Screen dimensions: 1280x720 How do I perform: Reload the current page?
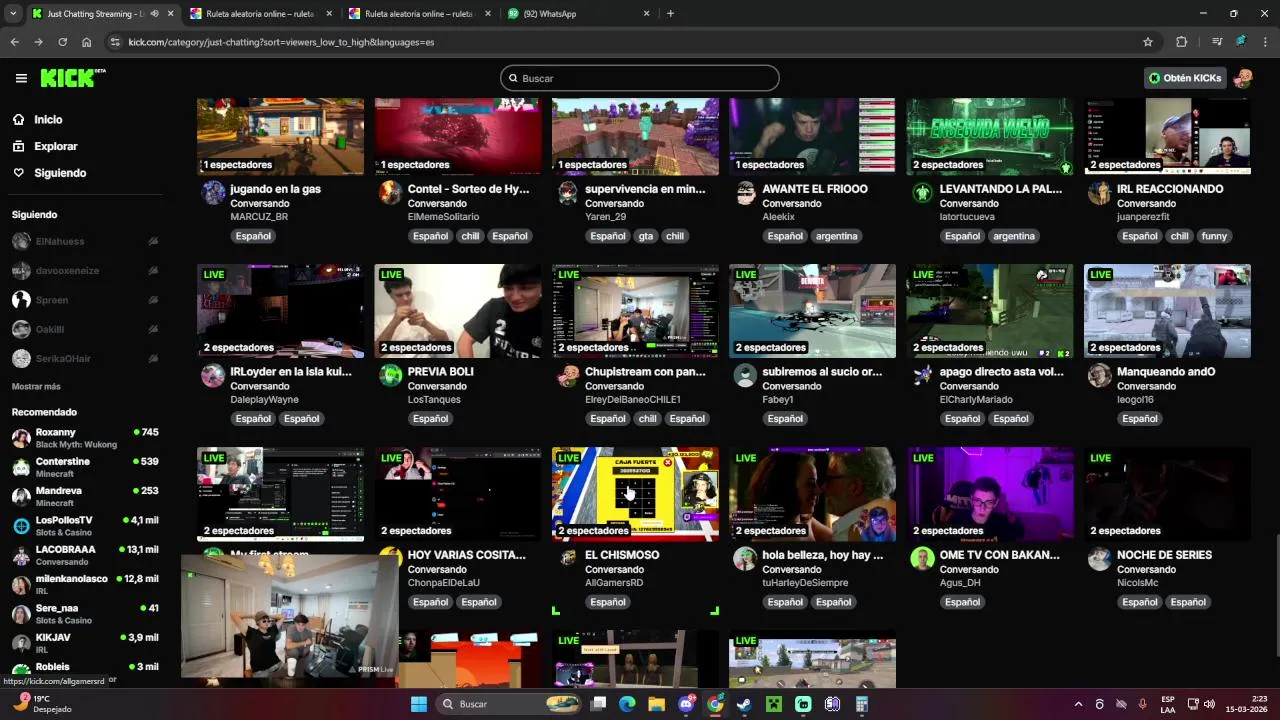coord(62,42)
